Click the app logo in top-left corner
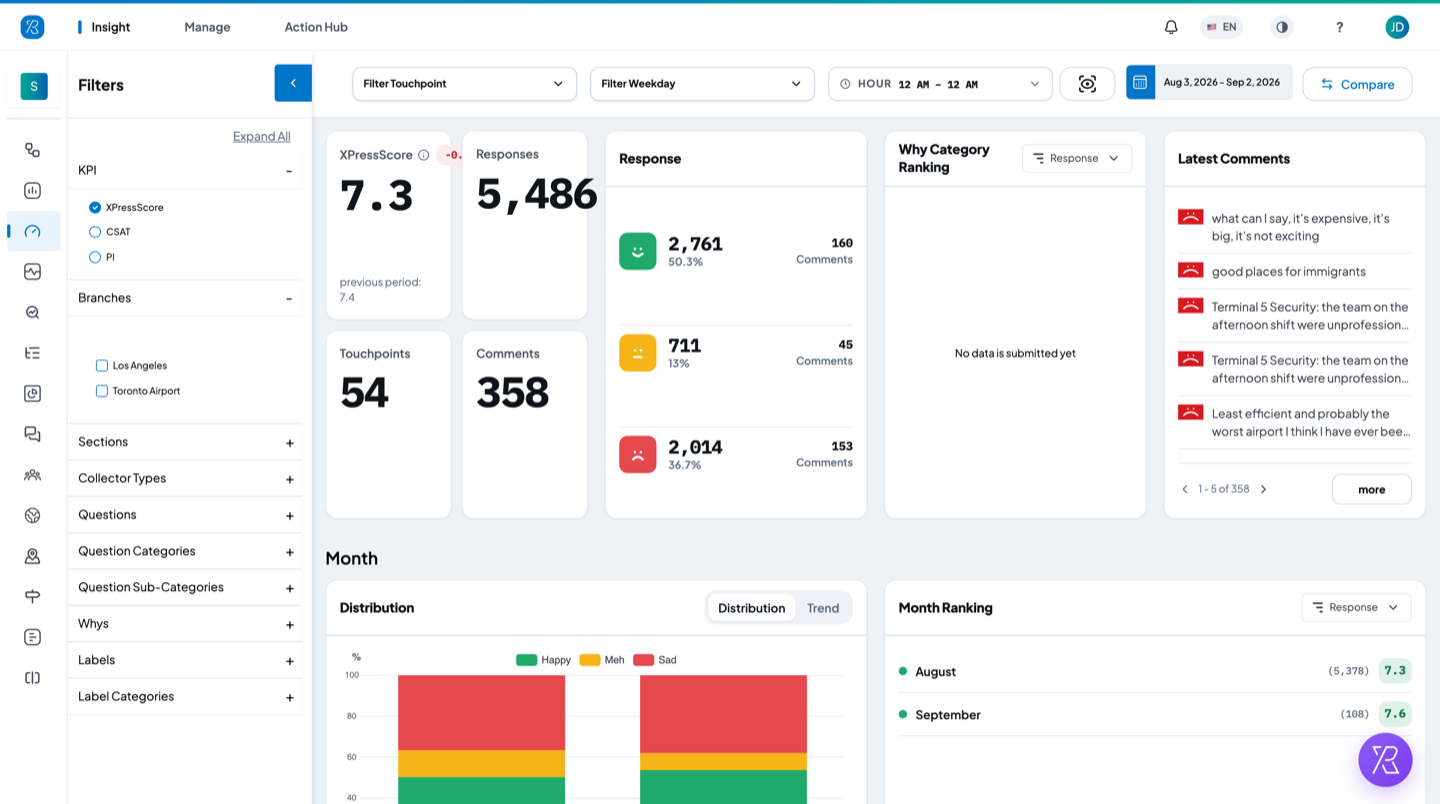 pos(32,27)
